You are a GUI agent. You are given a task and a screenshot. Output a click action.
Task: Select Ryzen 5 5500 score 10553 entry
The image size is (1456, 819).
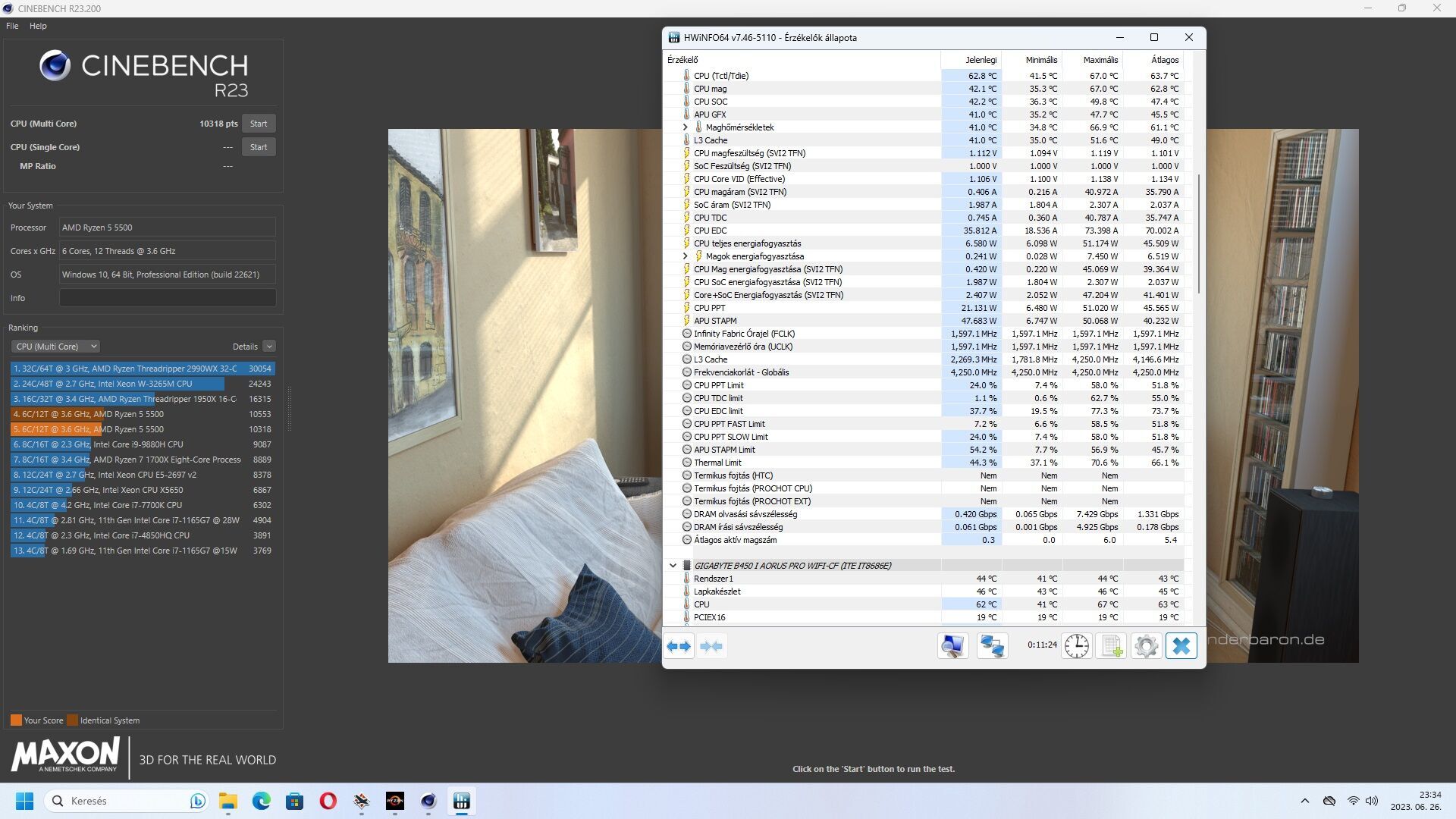[143, 414]
